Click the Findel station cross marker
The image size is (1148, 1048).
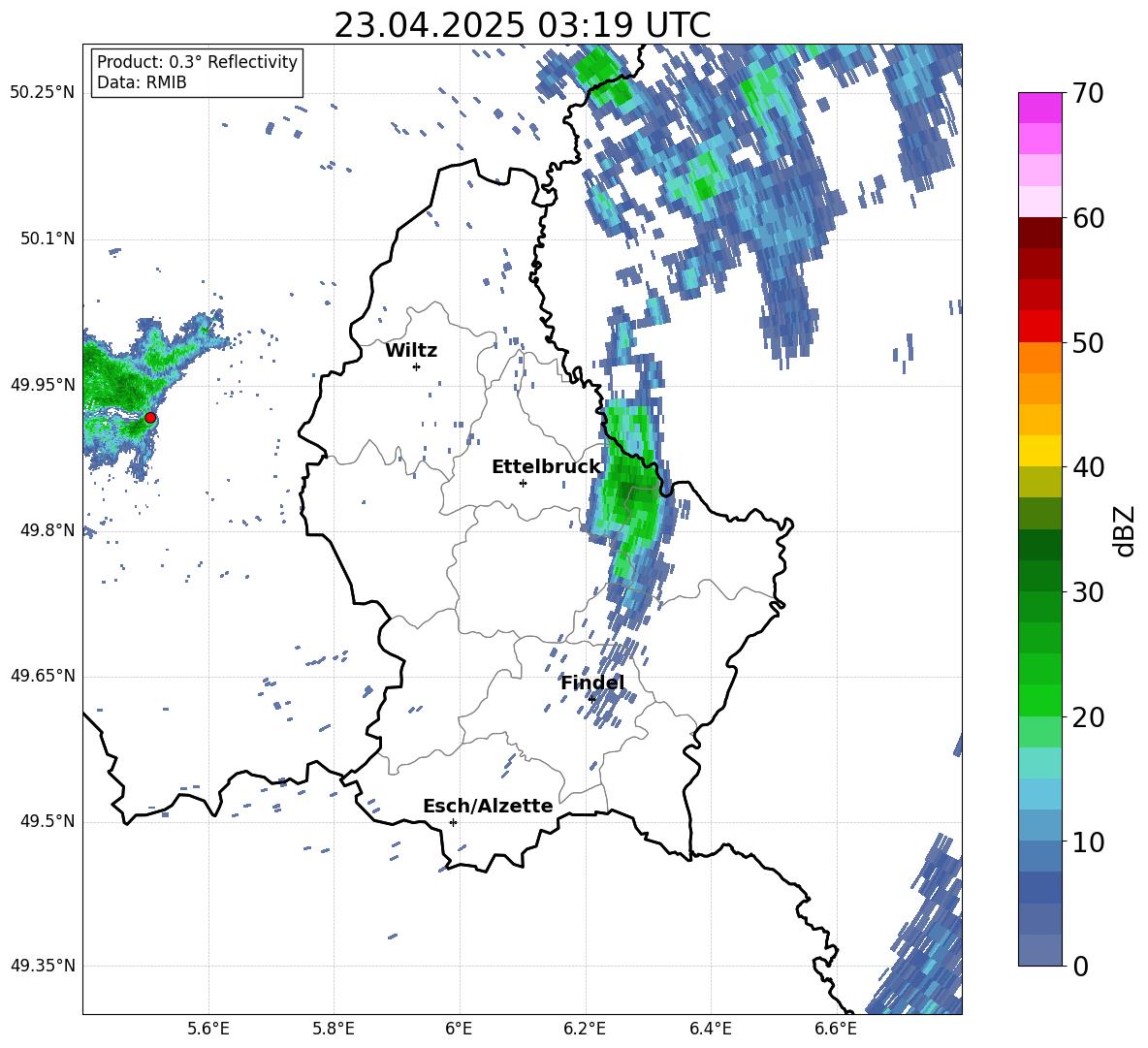[x=591, y=699]
